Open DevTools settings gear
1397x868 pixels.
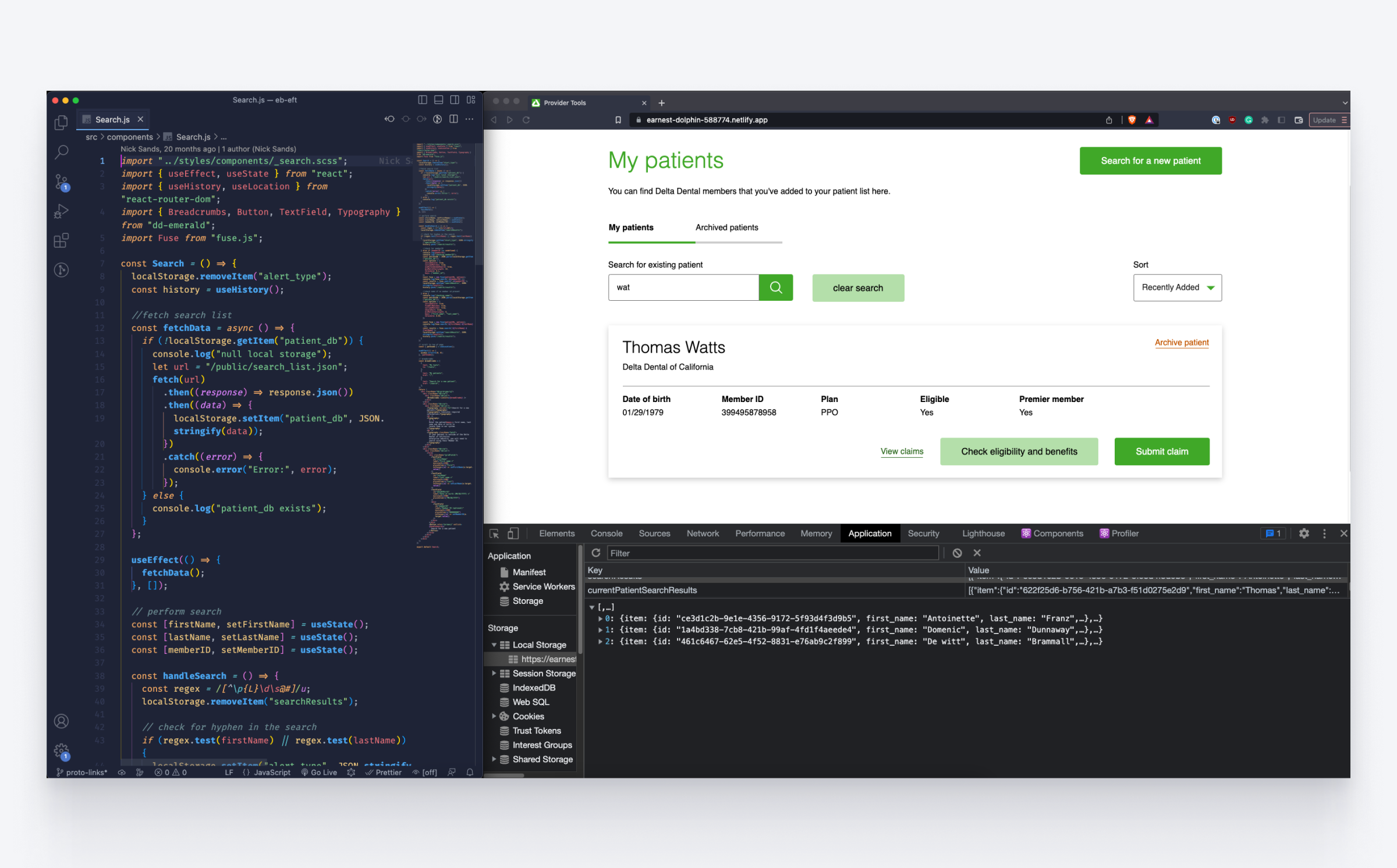point(1304,533)
